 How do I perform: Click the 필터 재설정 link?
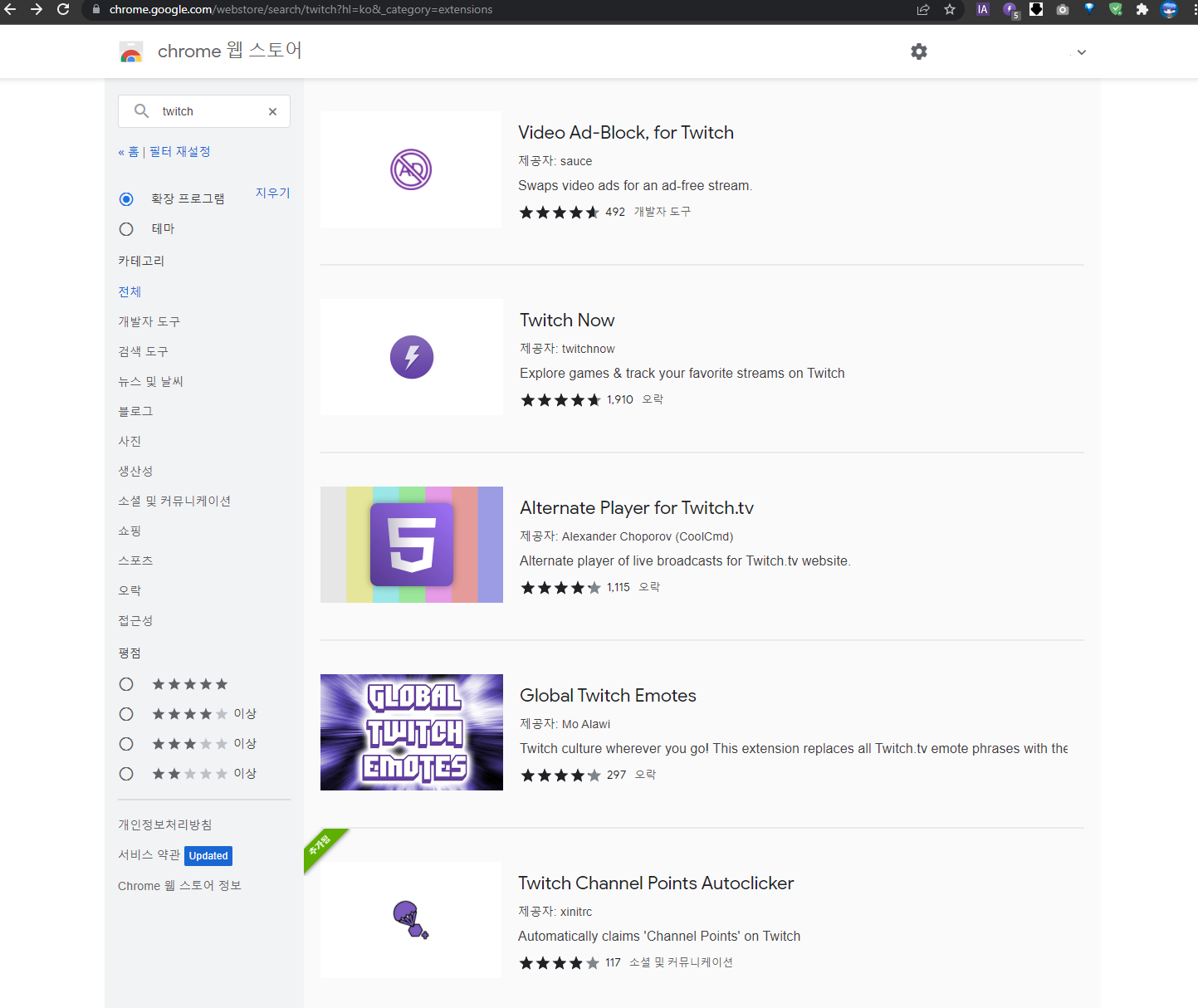tap(179, 152)
